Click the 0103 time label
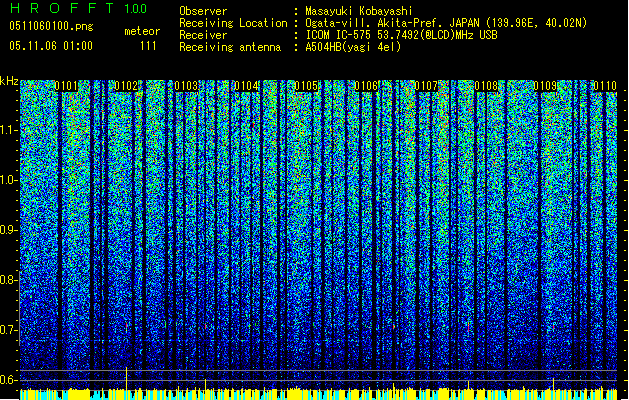Image resolution: width=629 pixels, height=400 pixels. (186, 87)
